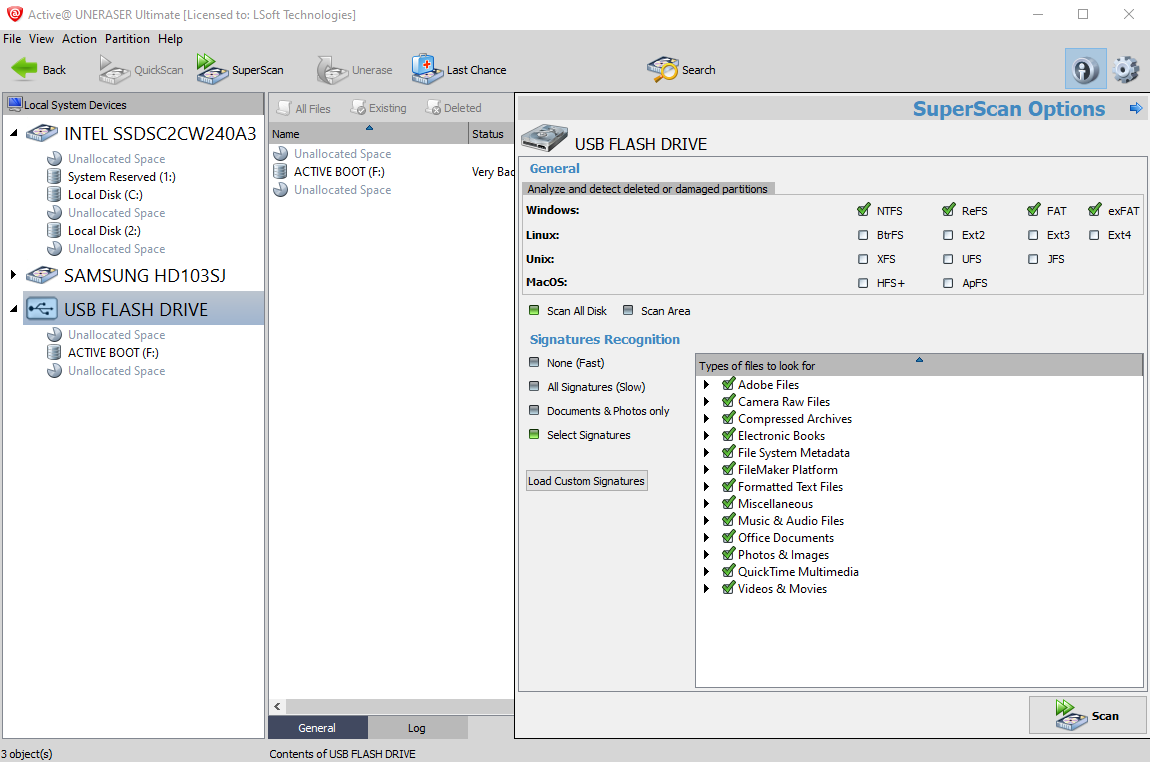1150x762 pixels.
Task: Click the USB FLASH DRIVE header disk icon
Action: [x=544, y=137]
